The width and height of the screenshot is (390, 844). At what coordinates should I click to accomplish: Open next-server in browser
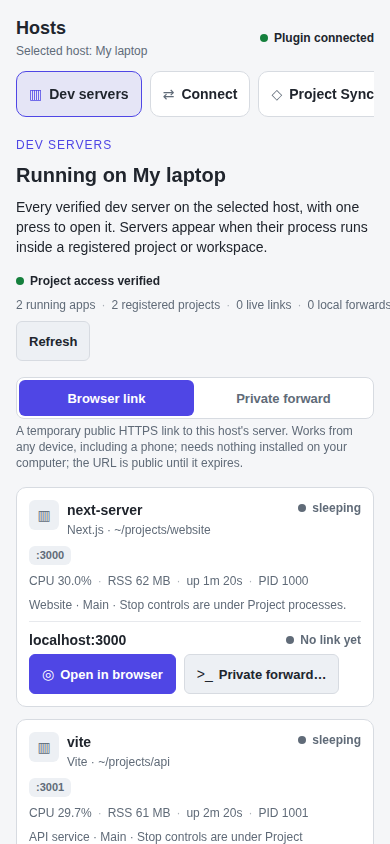[102, 674]
